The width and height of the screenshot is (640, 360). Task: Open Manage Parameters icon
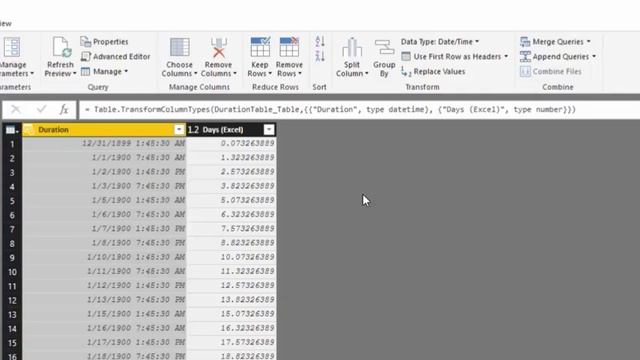[12, 48]
